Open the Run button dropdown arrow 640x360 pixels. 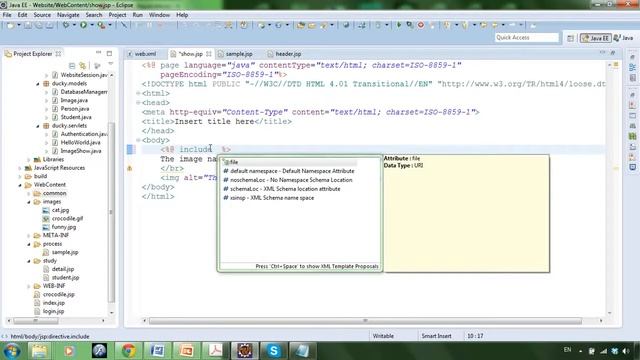pos(92,25)
